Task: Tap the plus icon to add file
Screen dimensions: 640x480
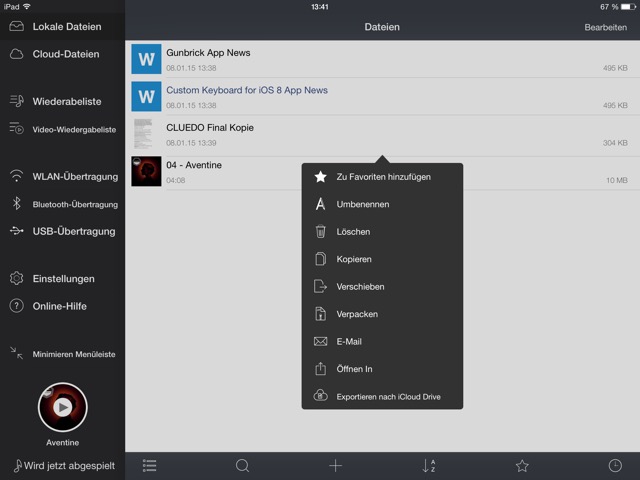Action: coord(336,466)
